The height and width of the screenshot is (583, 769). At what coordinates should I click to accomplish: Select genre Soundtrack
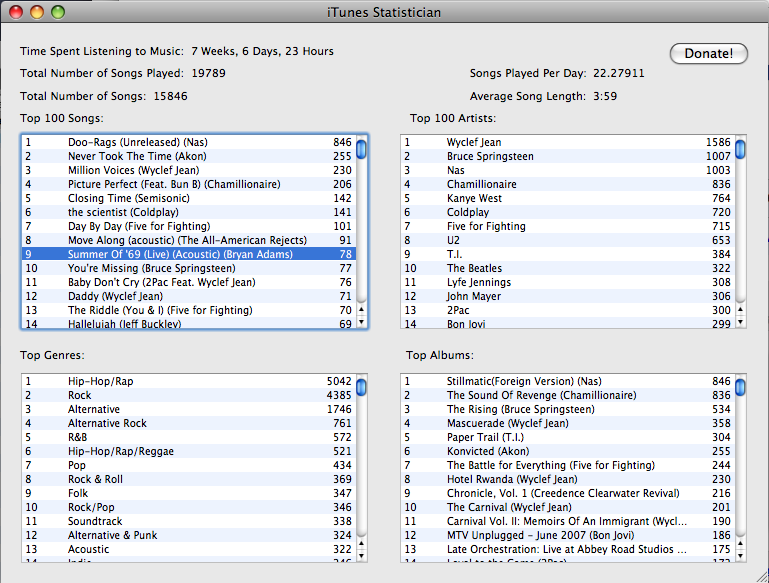(189, 521)
